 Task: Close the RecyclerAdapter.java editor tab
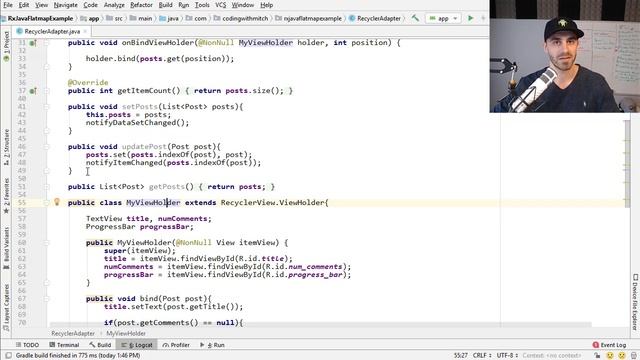(x=85, y=31)
